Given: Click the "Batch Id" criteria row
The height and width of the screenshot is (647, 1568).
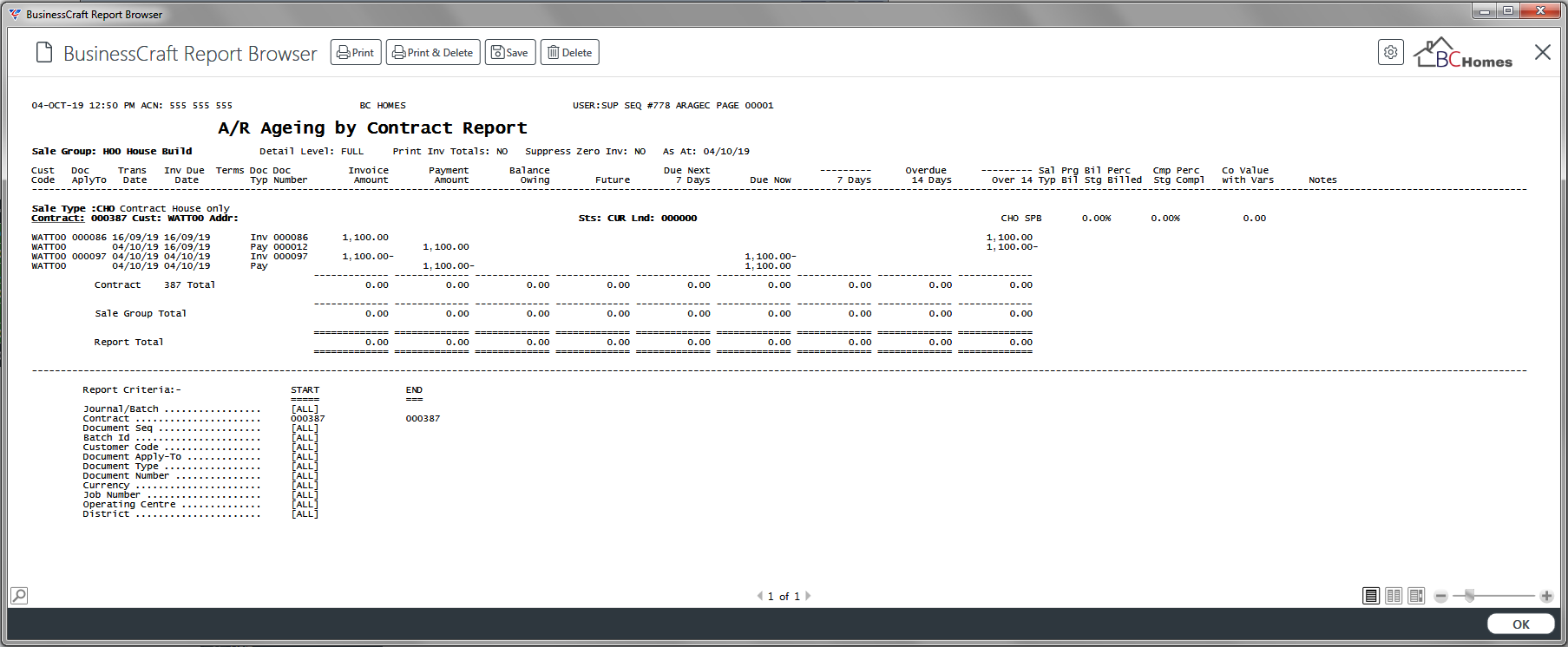Looking at the screenshot, I should coord(200,438).
